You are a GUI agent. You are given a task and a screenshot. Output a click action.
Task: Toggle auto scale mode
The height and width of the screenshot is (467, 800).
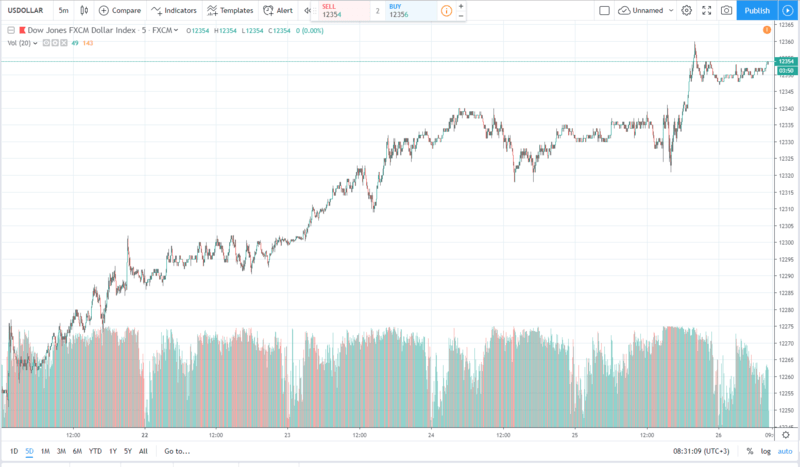[x=785, y=451]
